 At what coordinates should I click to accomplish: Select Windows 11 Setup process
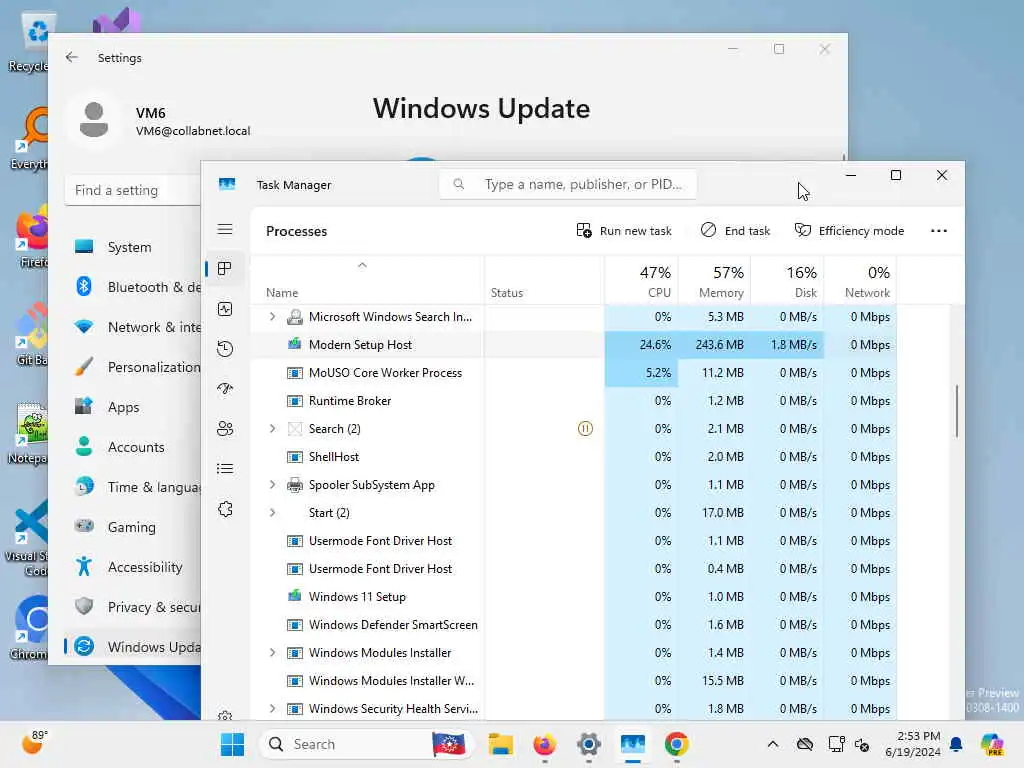pos(573,597)
